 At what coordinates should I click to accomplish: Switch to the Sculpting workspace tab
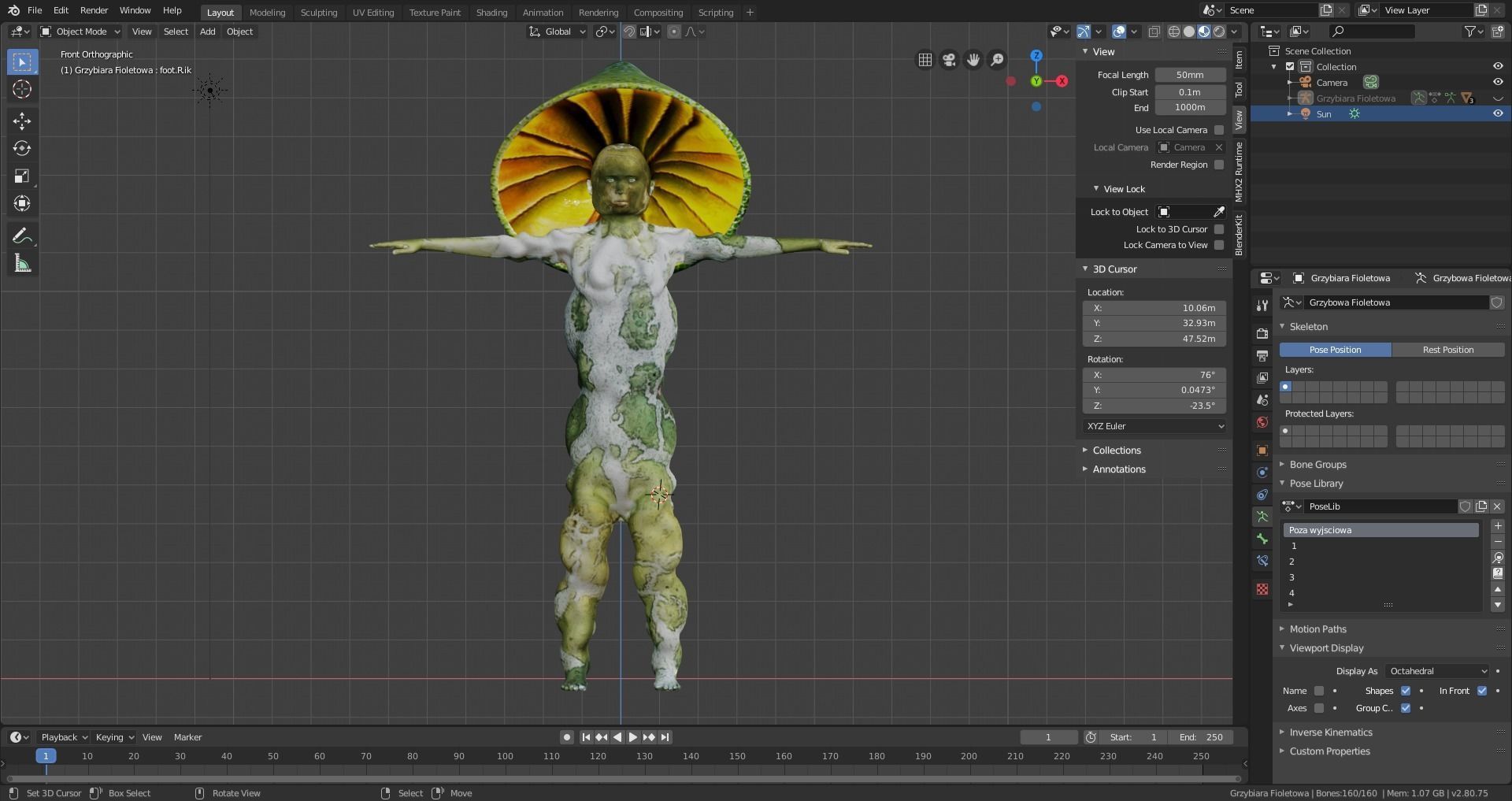[x=319, y=13]
